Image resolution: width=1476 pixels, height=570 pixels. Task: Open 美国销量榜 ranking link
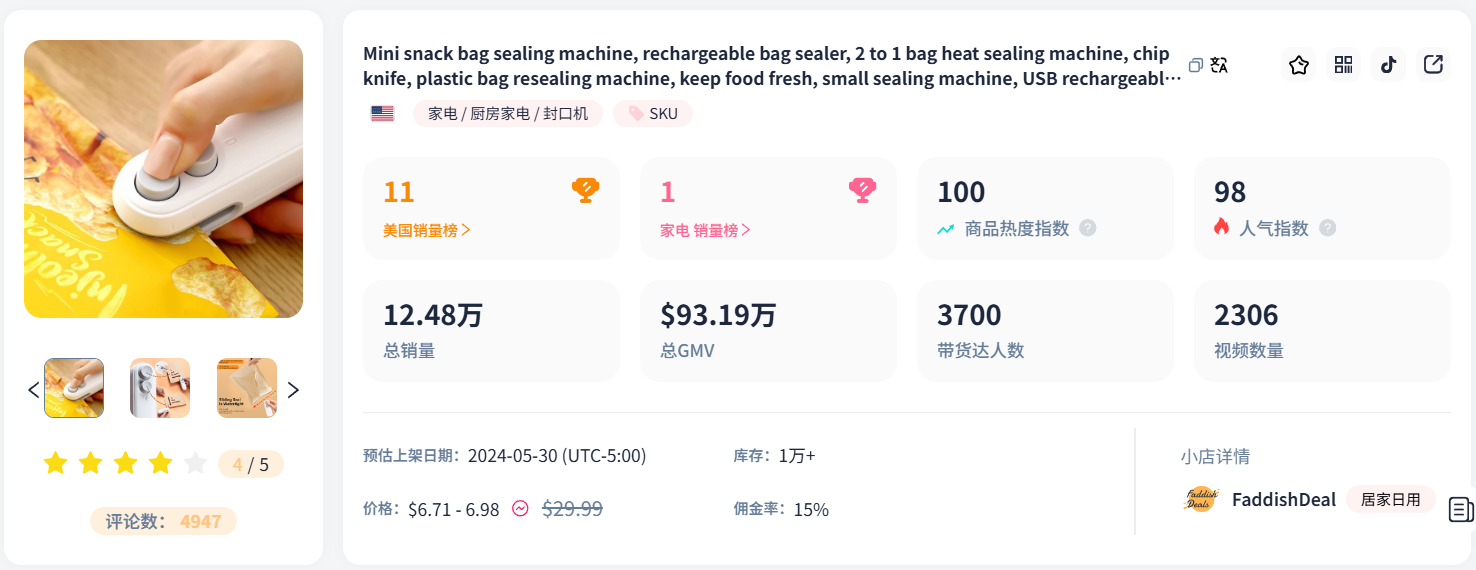click(427, 230)
